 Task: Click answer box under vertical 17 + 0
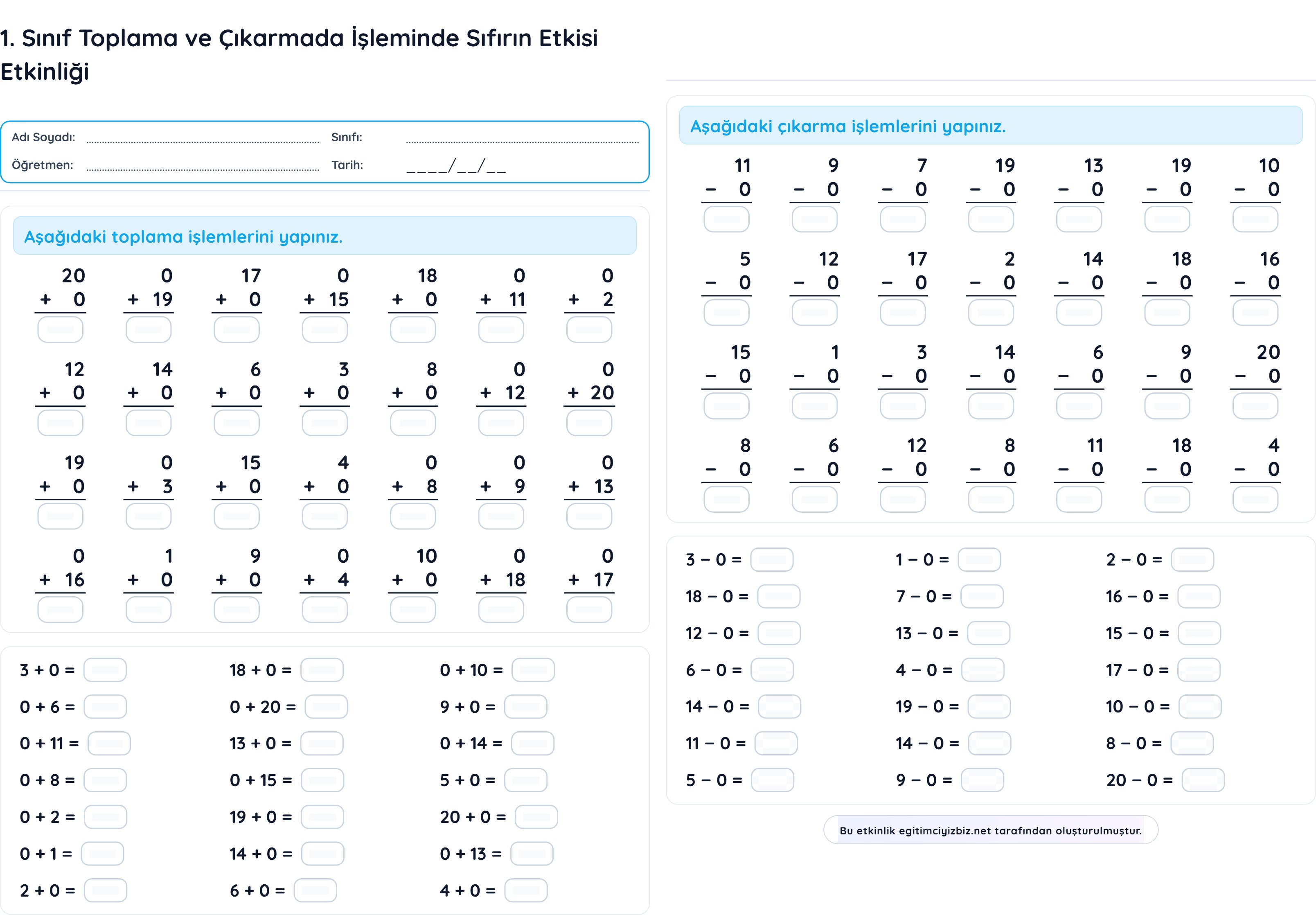point(236,330)
